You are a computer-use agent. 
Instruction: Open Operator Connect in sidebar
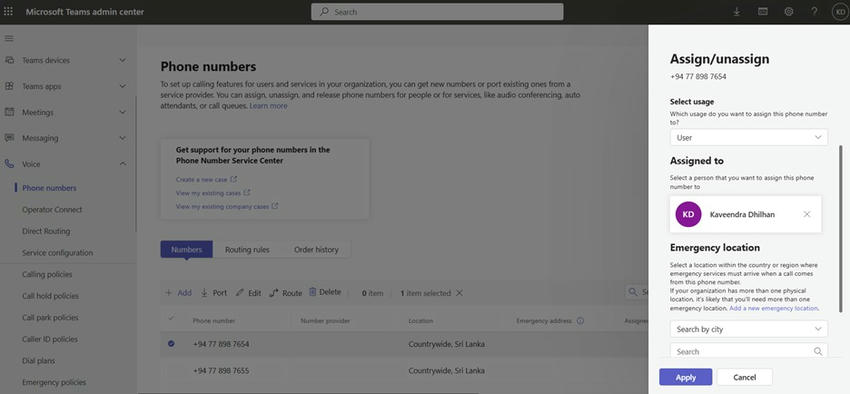52,210
